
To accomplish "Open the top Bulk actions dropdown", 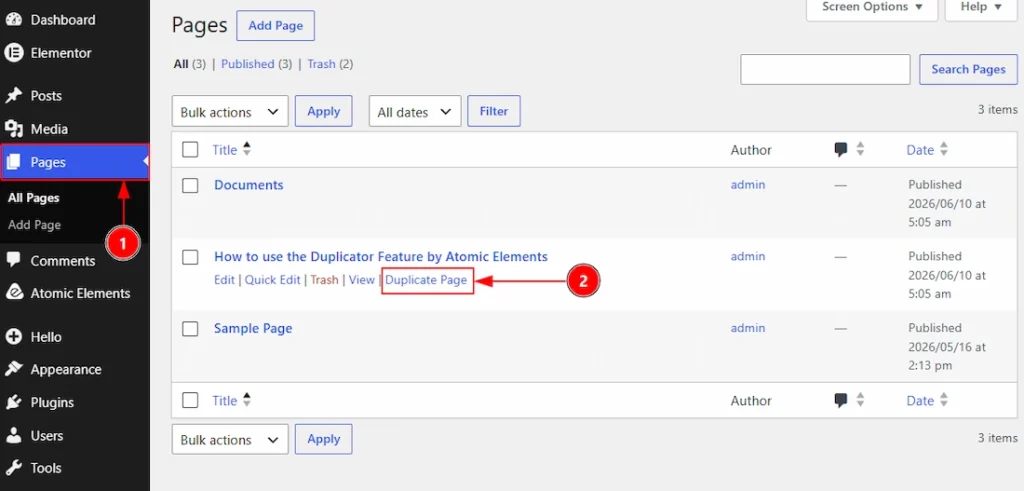I will tap(230, 112).
